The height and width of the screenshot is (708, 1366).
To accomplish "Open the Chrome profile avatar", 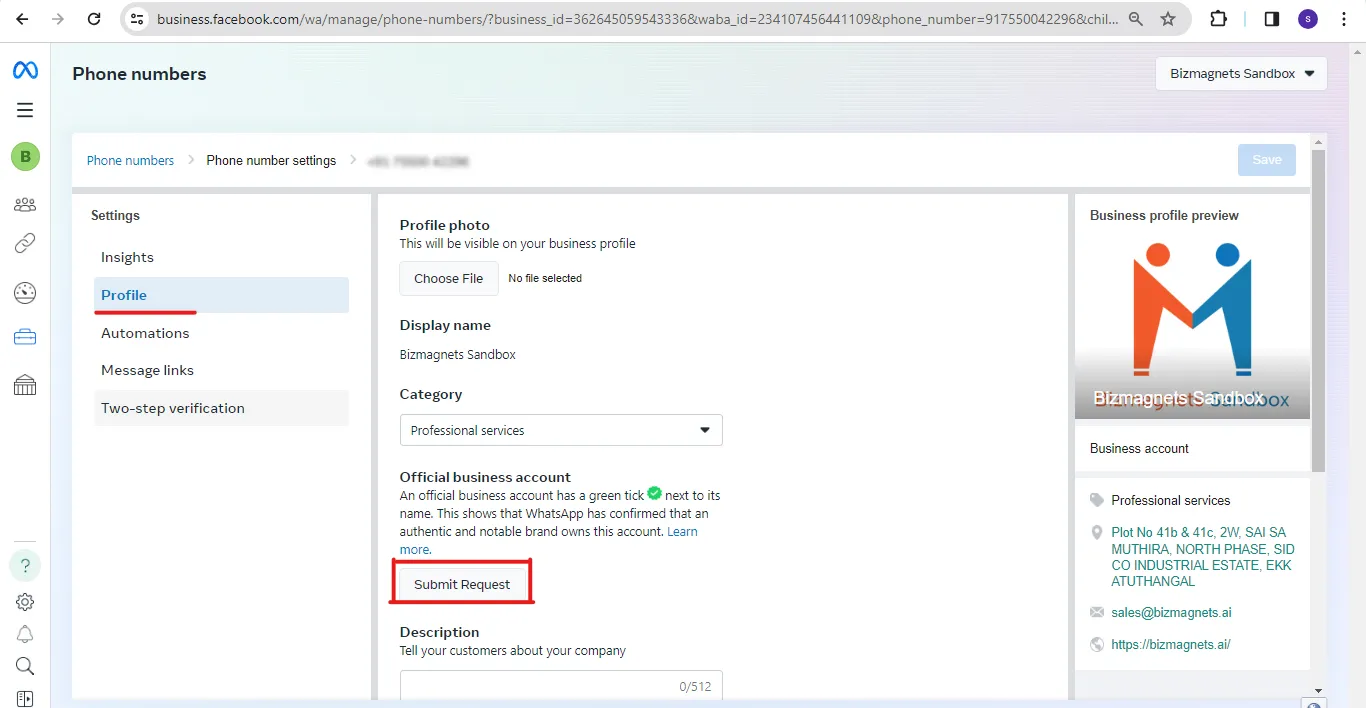I will [1308, 19].
